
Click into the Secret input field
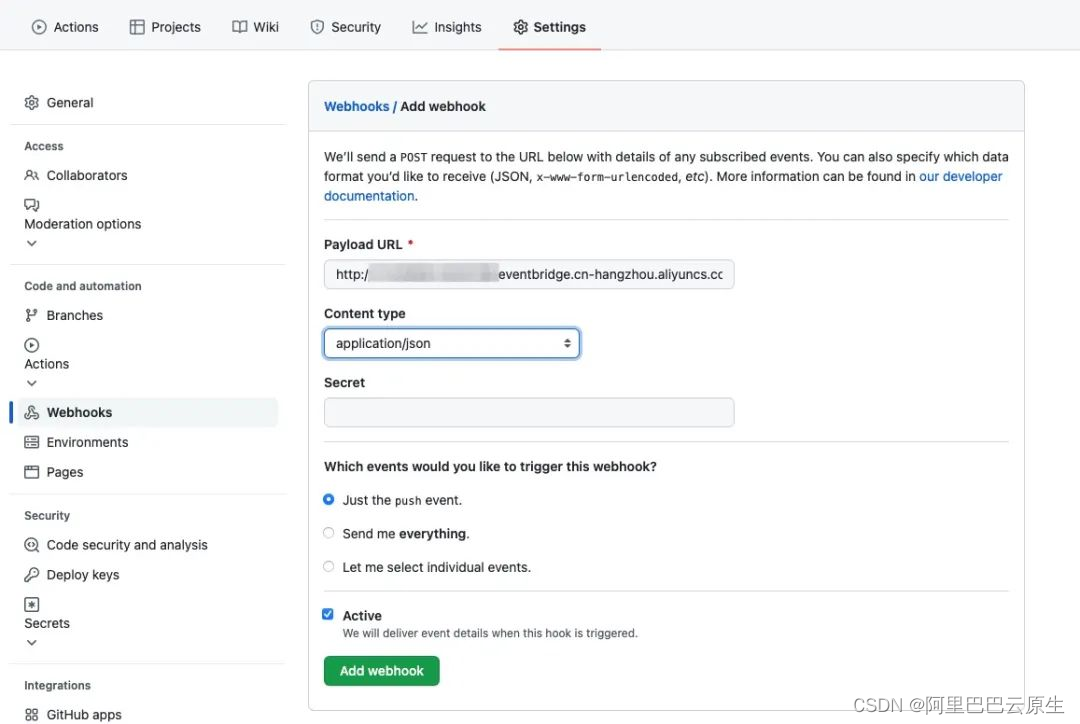tap(529, 412)
